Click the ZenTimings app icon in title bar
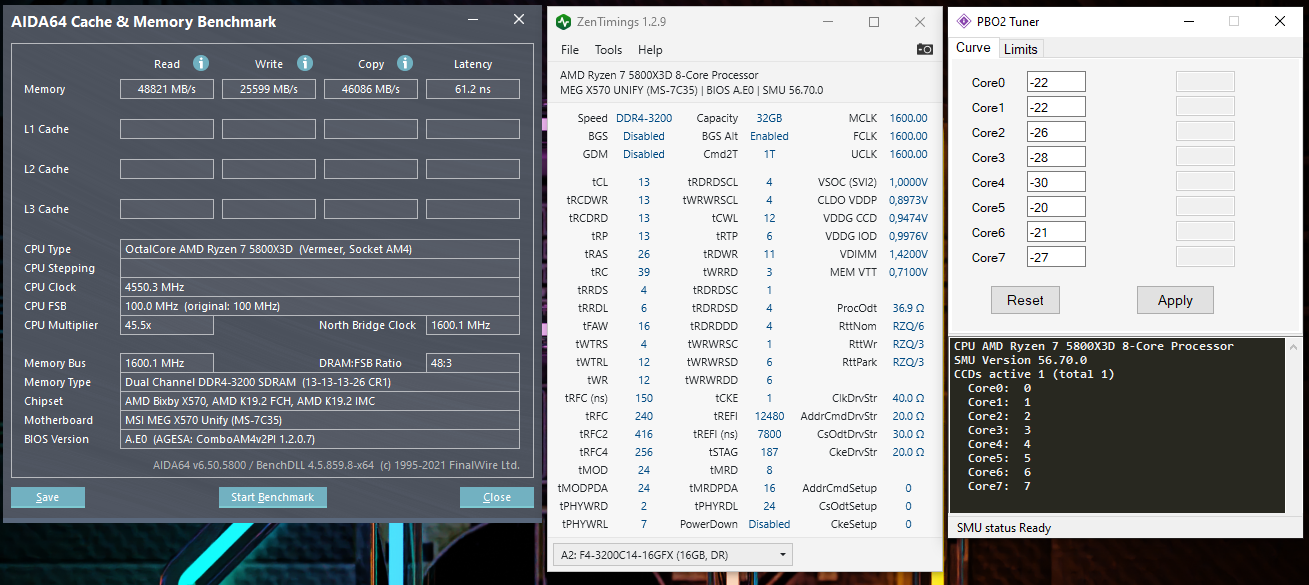Viewport: 1309px width, 585px height. tap(564, 21)
